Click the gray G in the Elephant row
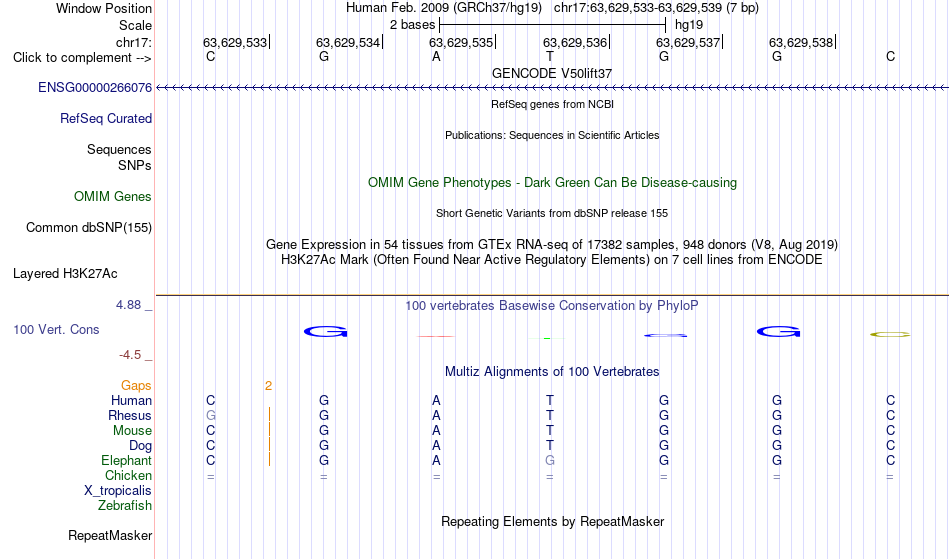The width and height of the screenshot is (950, 559). (550, 460)
